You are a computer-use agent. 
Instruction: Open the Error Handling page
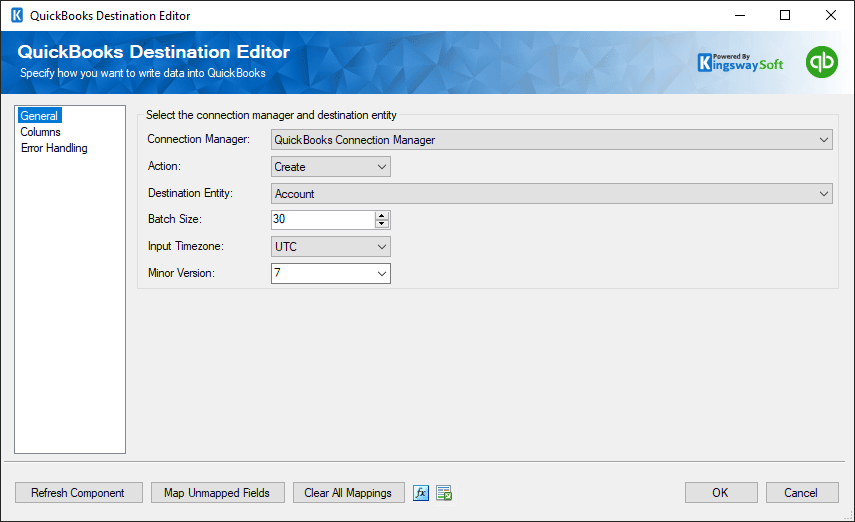coord(54,148)
